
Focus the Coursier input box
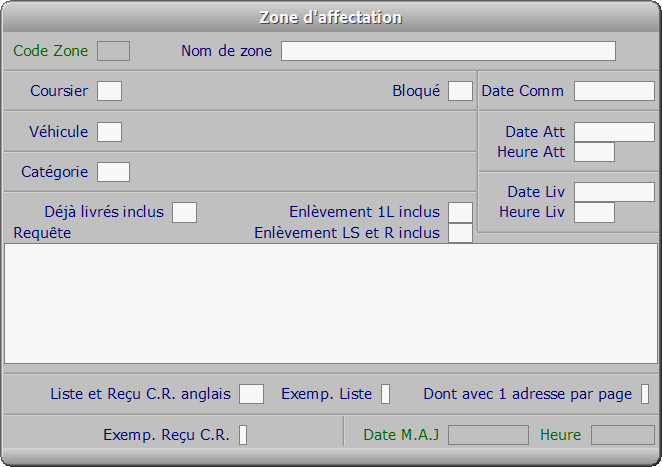(x=109, y=91)
